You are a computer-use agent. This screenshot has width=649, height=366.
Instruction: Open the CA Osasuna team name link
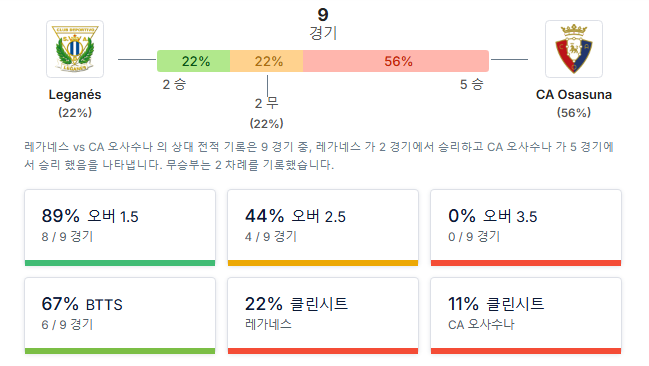pos(574,95)
